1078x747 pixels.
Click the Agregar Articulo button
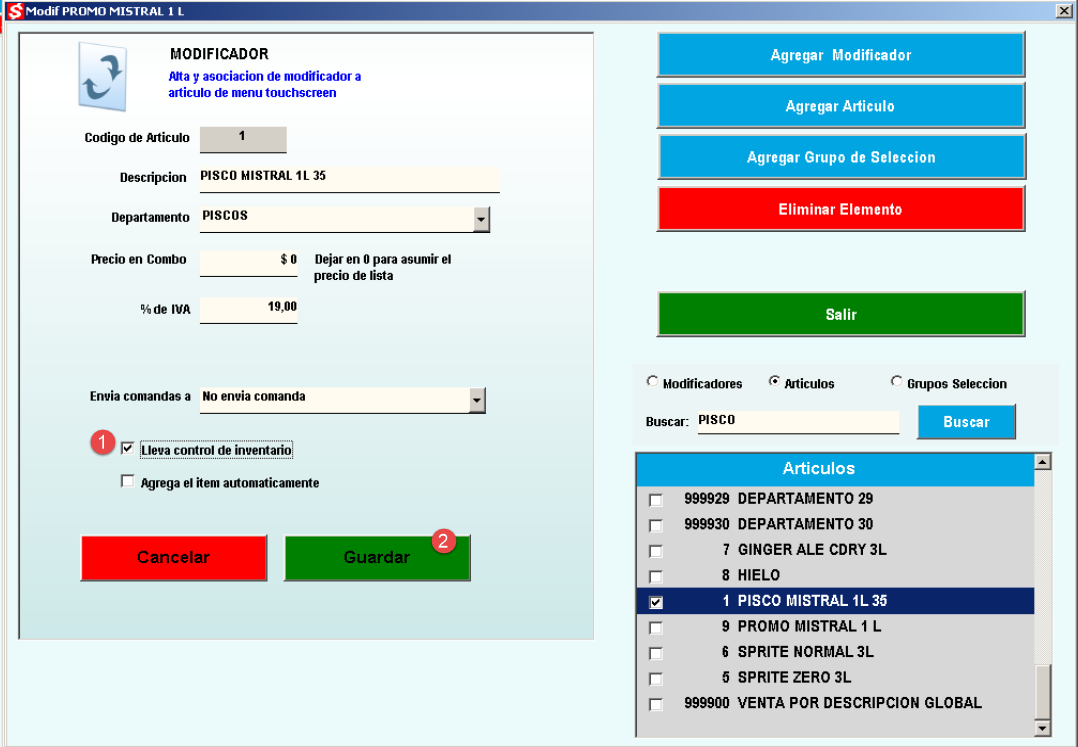pos(841,105)
